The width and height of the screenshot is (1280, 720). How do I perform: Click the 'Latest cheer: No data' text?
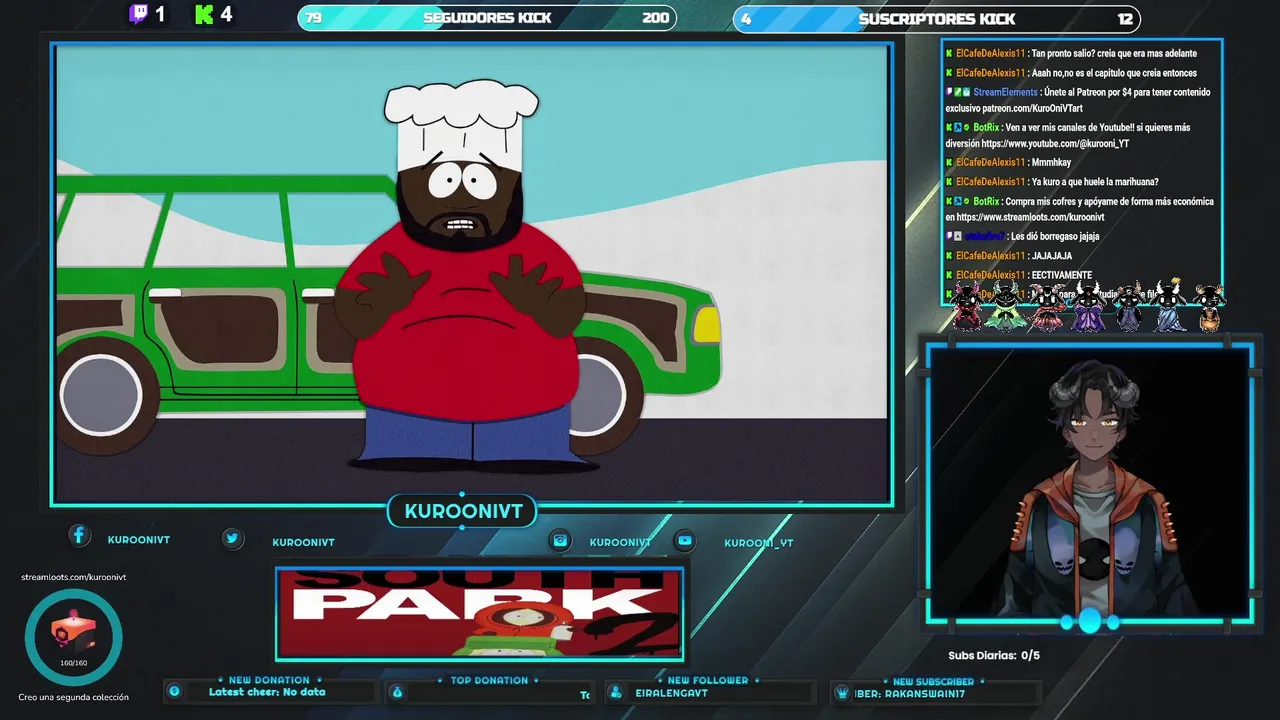pyautogui.click(x=267, y=692)
